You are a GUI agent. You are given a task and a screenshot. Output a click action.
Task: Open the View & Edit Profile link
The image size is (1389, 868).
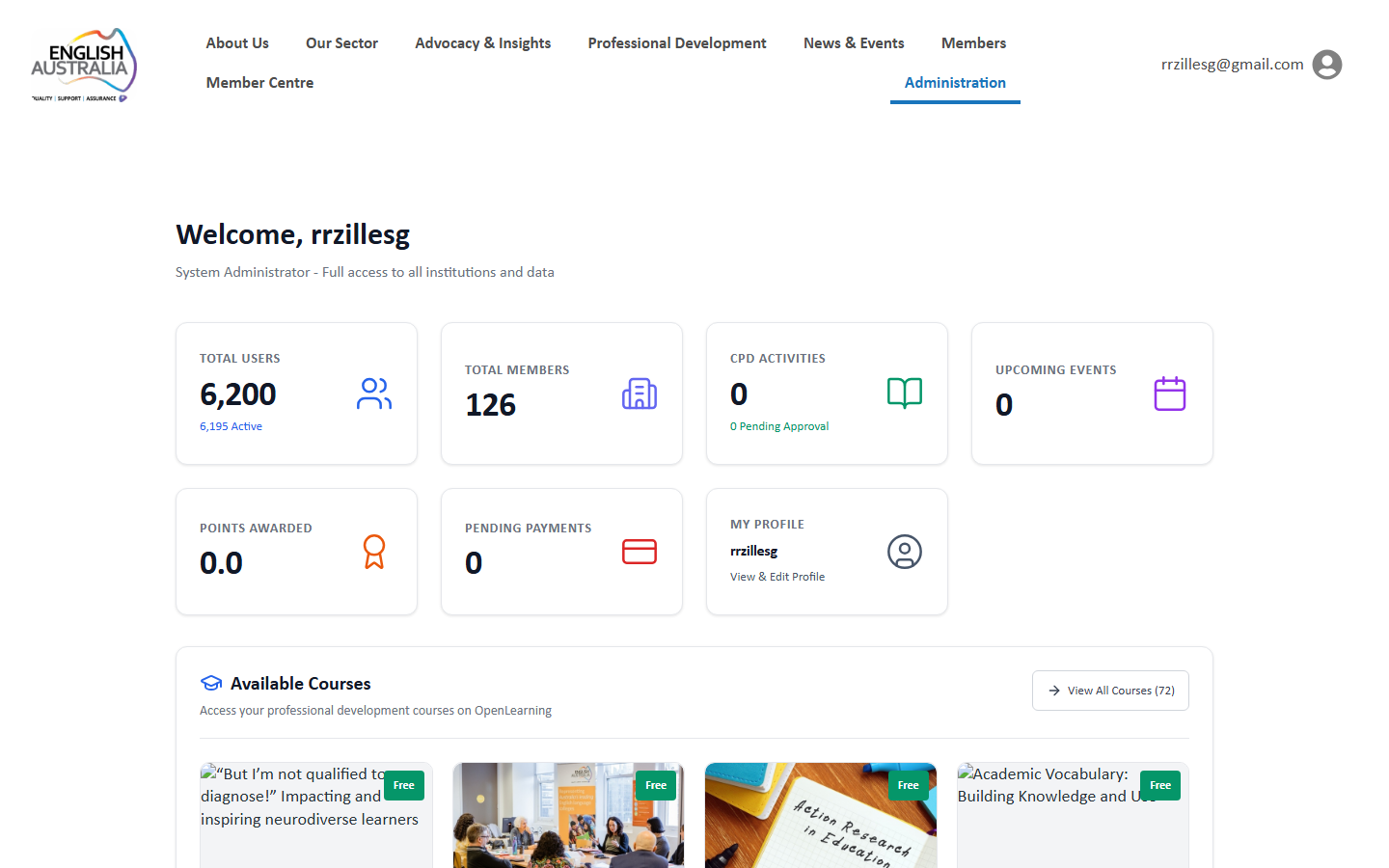pyautogui.click(x=777, y=577)
